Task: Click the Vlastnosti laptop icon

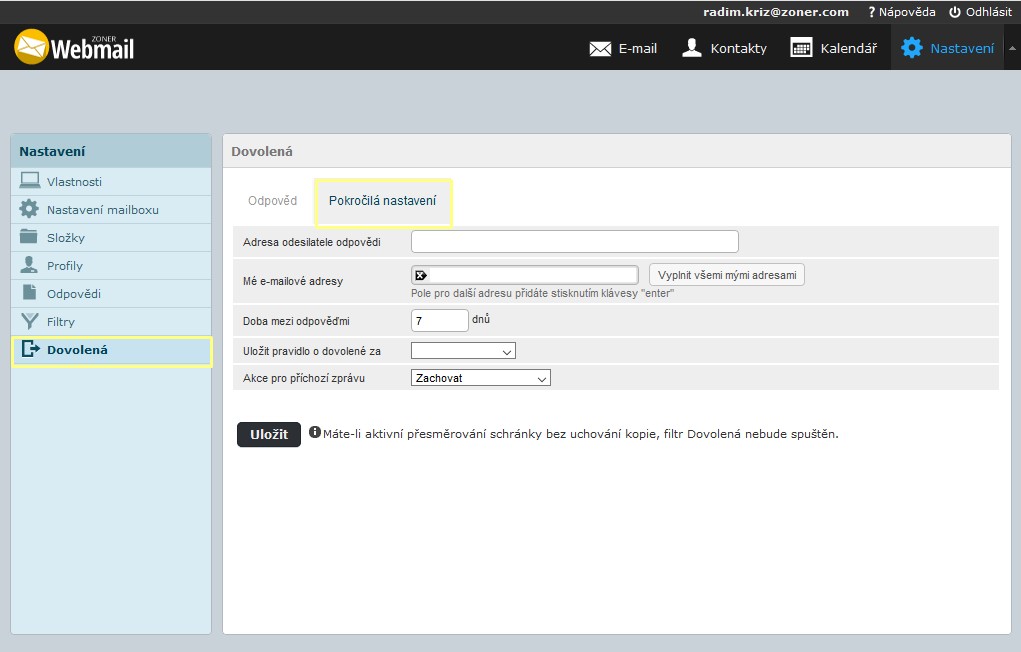Action: (x=30, y=182)
